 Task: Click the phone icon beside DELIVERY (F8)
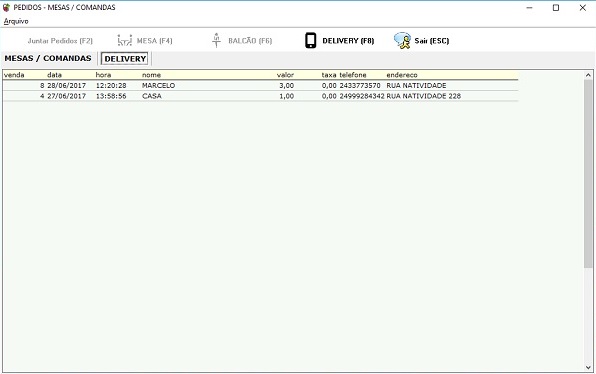(311, 40)
